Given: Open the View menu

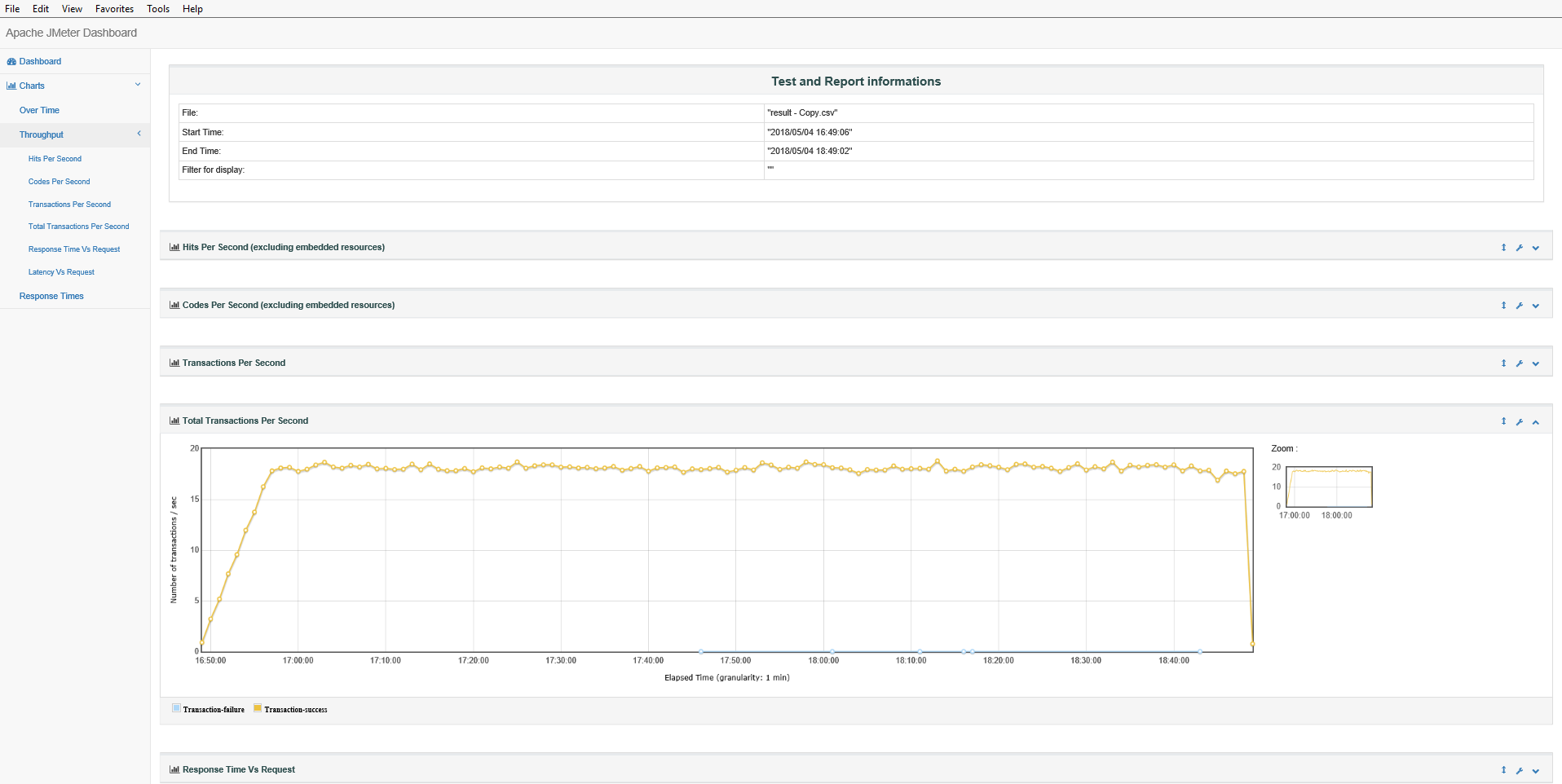Looking at the screenshot, I should [71, 9].
